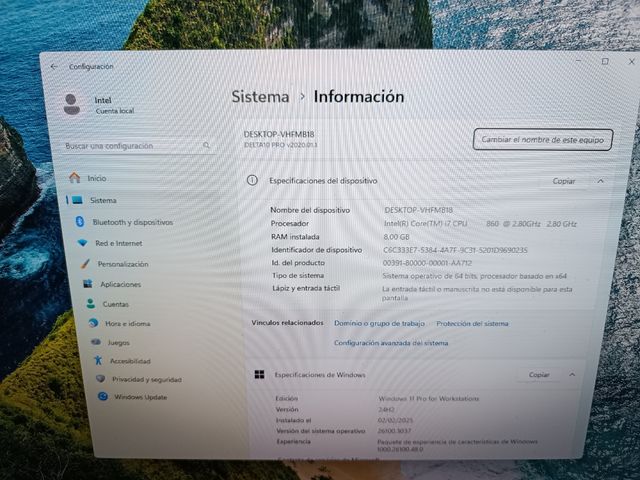Click the back arrow in Configuración
The height and width of the screenshot is (480, 640).
point(54,67)
